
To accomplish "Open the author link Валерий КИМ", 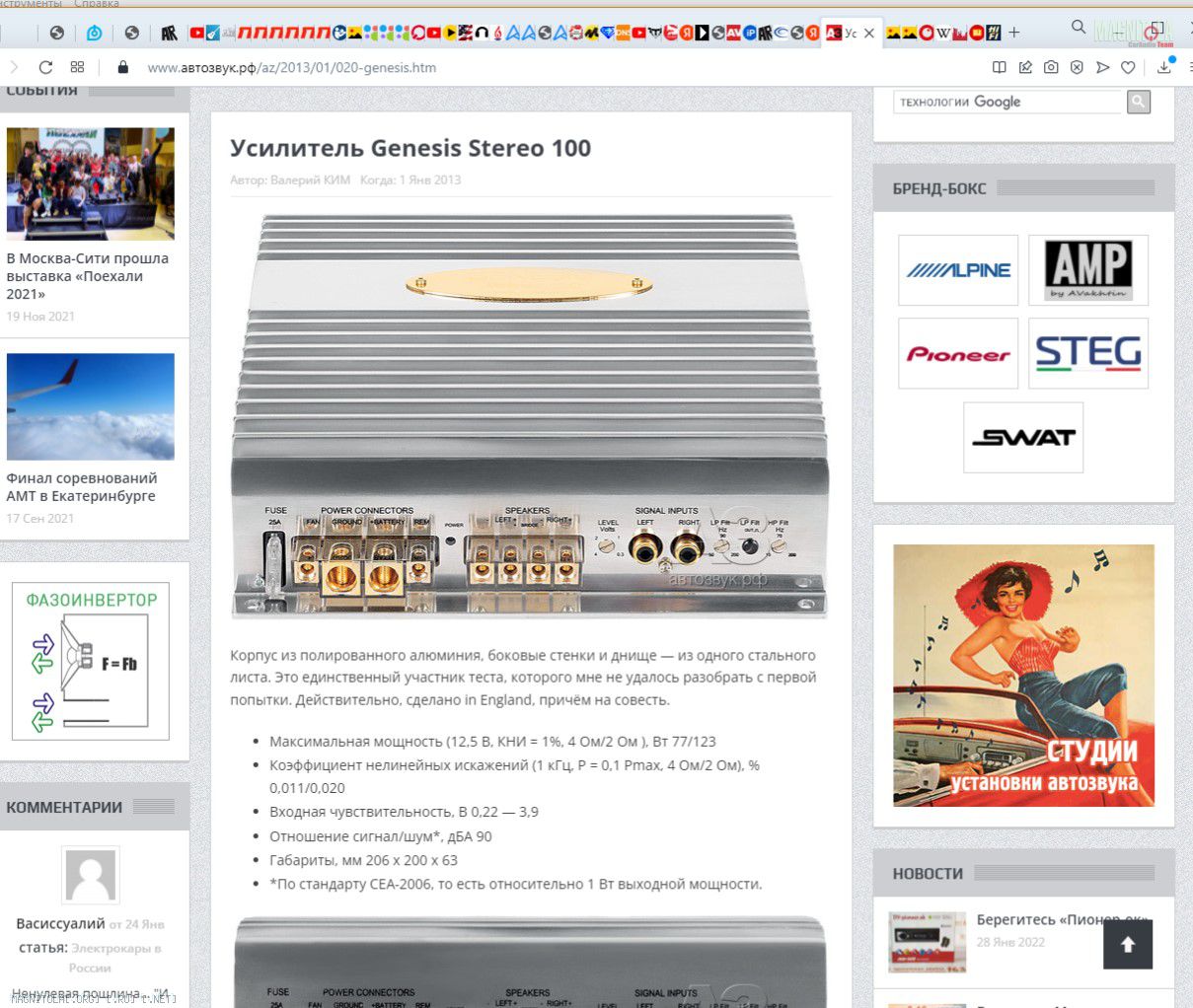I will click(310, 180).
